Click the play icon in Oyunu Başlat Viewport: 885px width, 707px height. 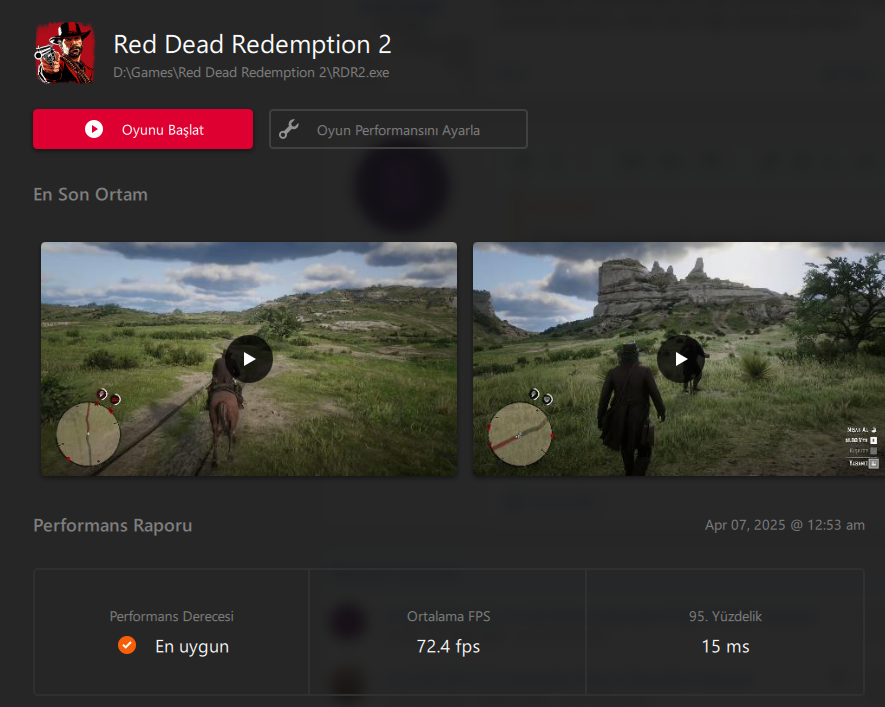point(94,129)
